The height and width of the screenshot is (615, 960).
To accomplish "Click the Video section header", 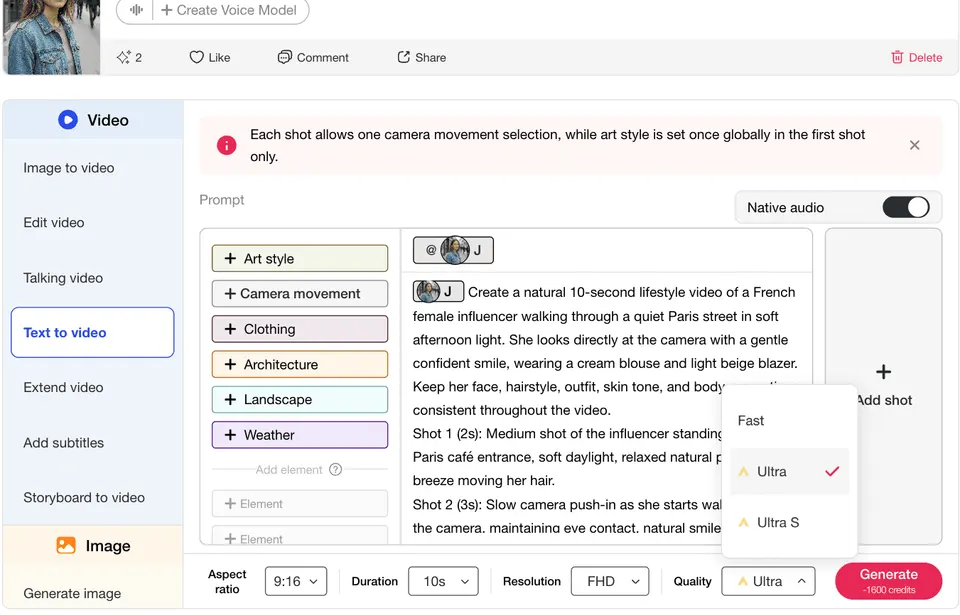I will click(x=93, y=119).
